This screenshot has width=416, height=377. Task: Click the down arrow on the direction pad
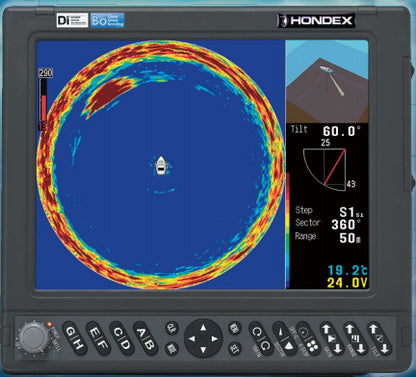tap(203, 350)
